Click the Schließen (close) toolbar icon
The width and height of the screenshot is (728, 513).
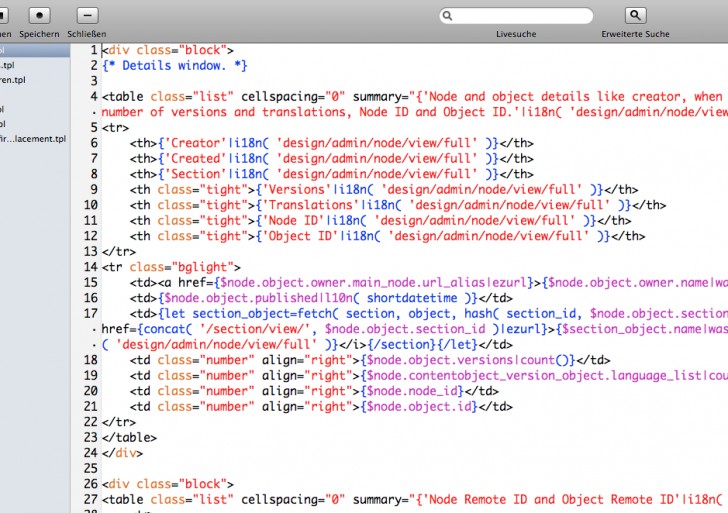click(x=87, y=15)
